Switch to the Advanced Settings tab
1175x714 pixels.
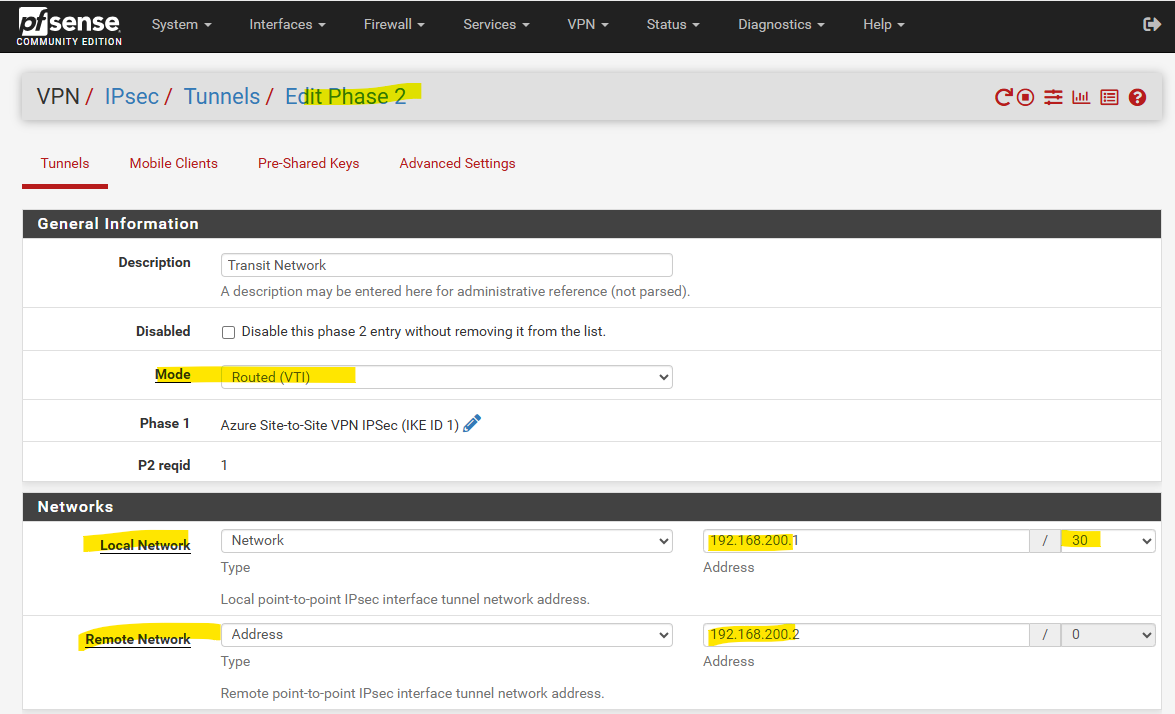[x=457, y=163]
